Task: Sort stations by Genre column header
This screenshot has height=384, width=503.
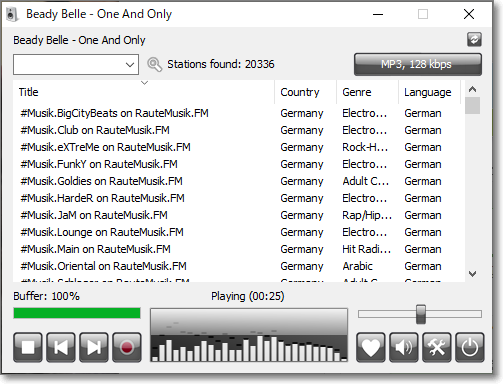Action: pyautogui.click(x=367, y=92)
